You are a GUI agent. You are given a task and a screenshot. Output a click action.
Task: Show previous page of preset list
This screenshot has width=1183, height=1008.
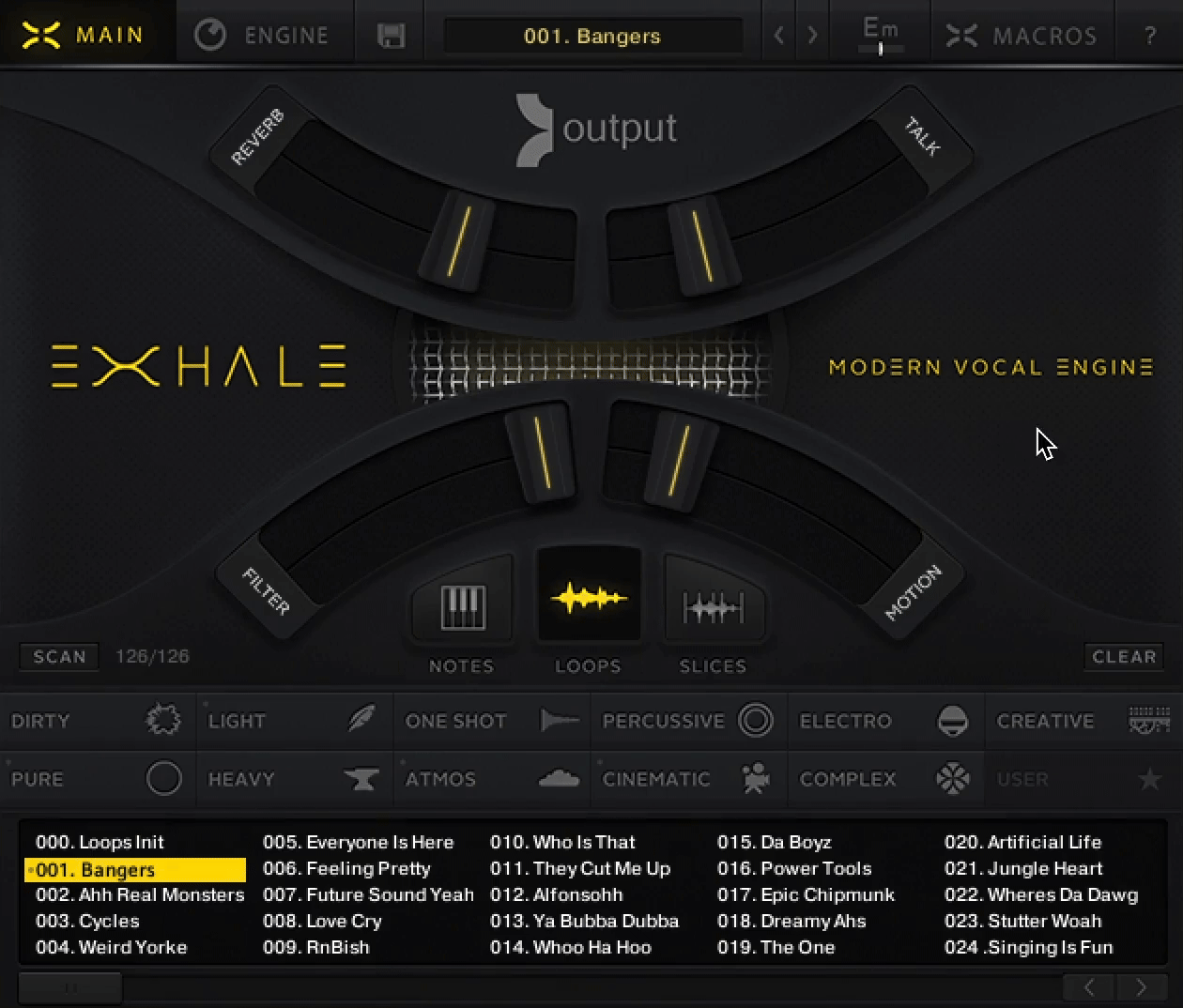tap(1089, 986)
